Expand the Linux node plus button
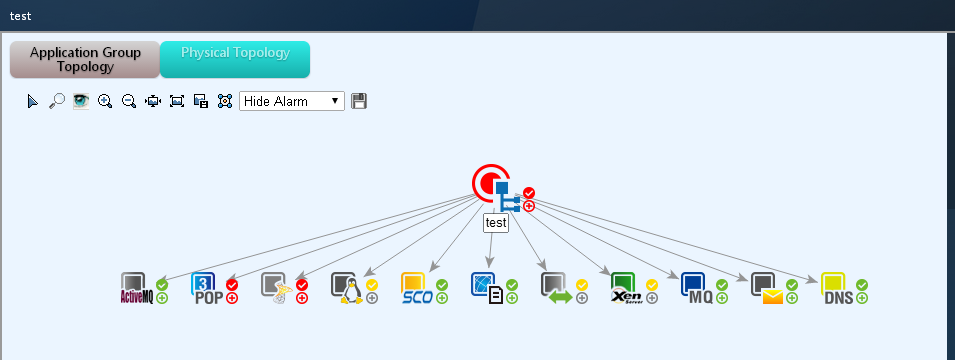 point(372,298)
